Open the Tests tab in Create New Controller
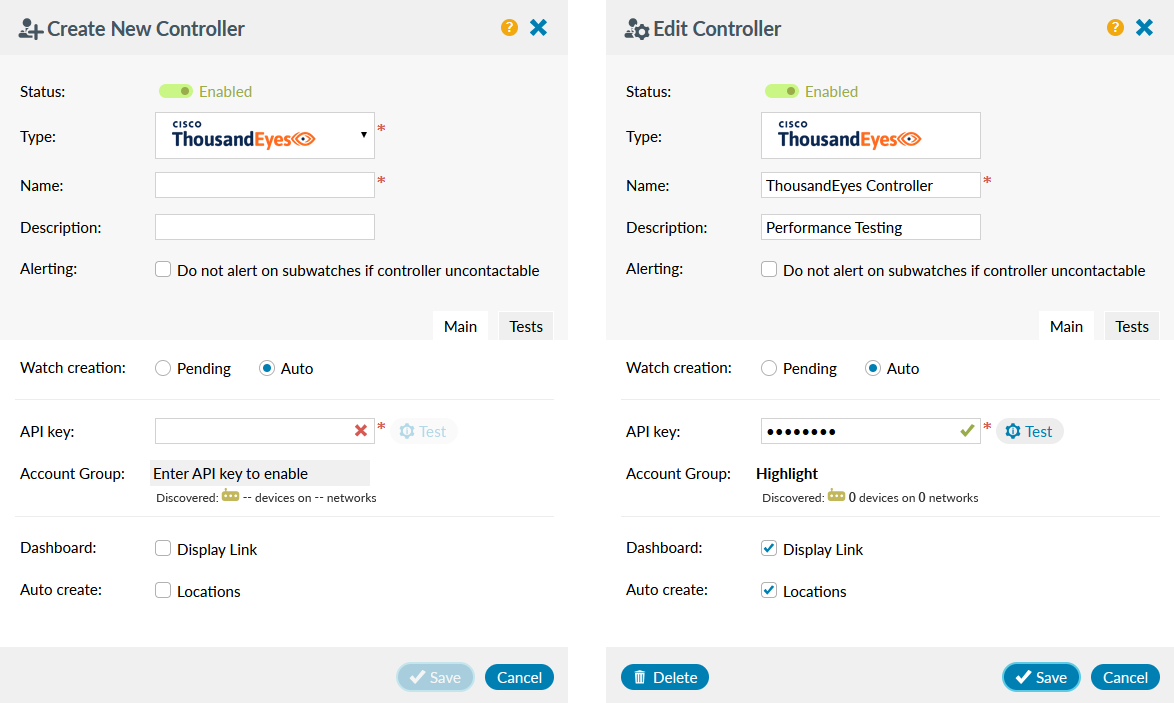The width and height of the screenshot is (1174, 703). pyautogui.click(x=525, y=326)
